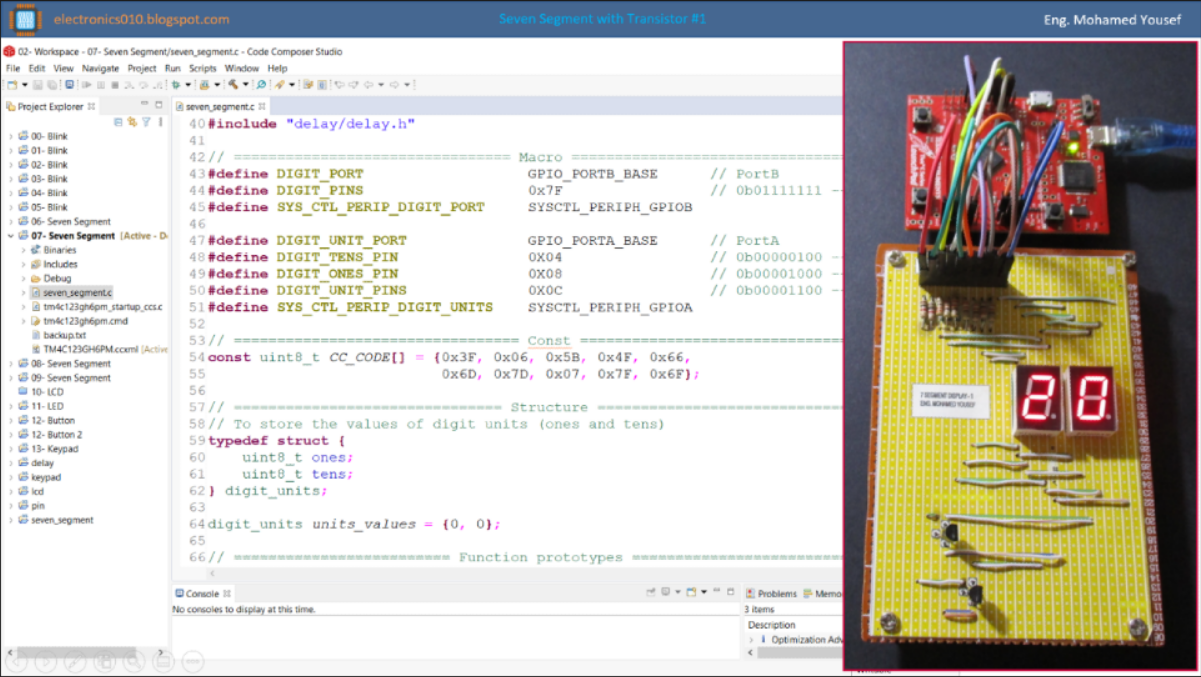Collapse the 07- Seven Segment project

[11, 236]
